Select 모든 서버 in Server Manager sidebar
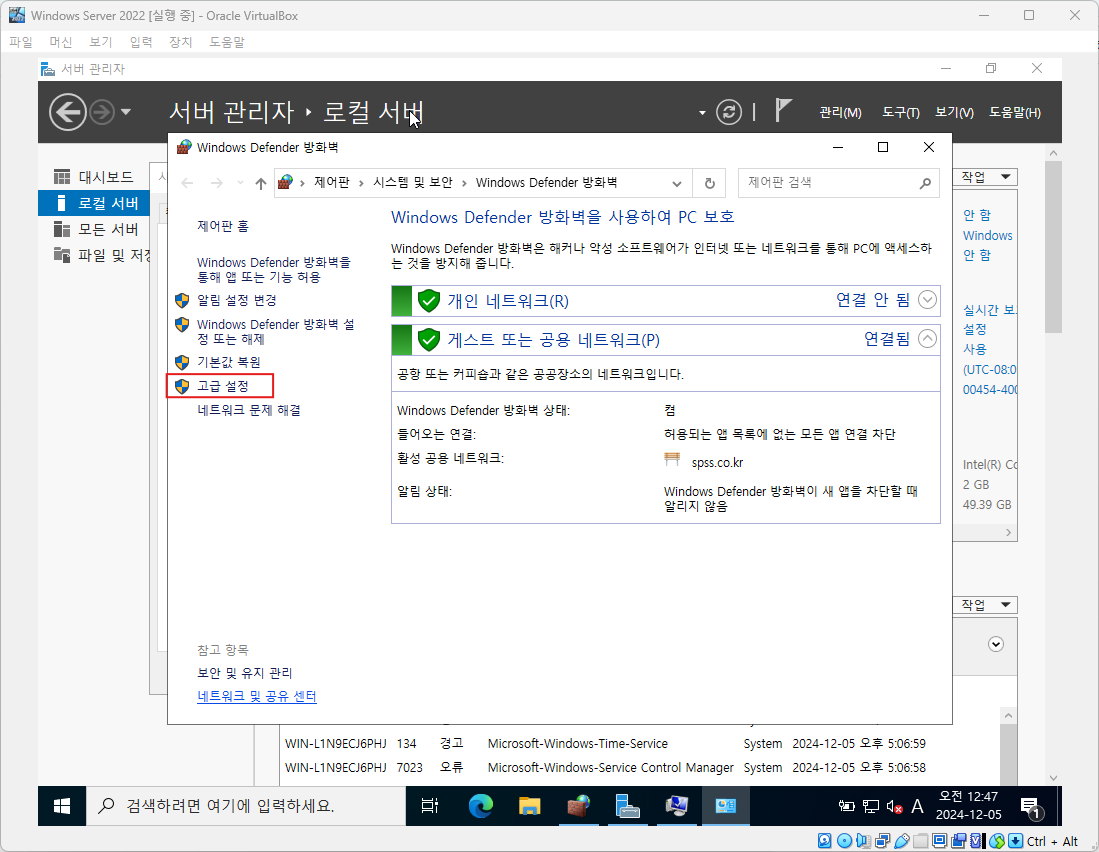The width and height of the screenshot is (1099, 852). [94, 230]
